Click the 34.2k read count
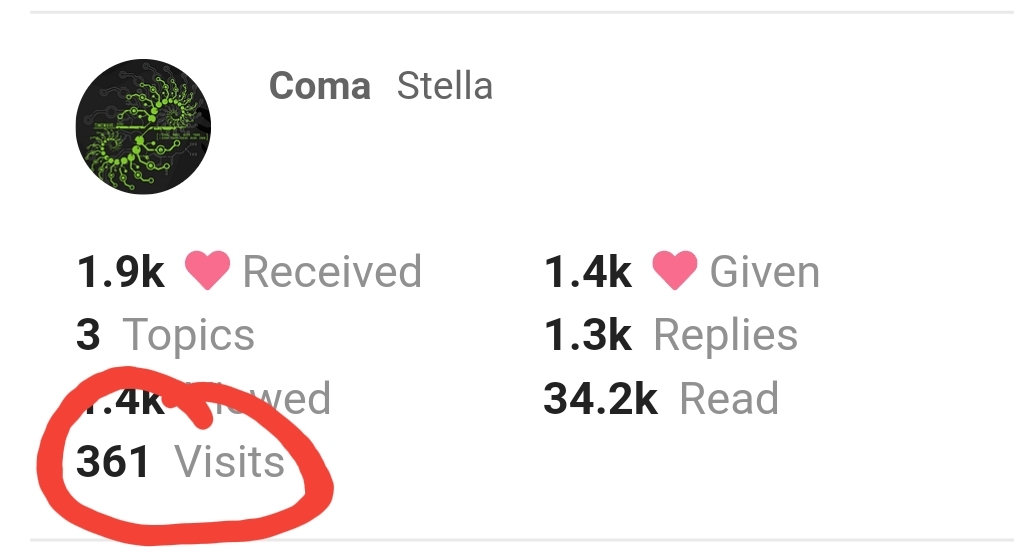 pyautogui.click(x=600, y=399)
